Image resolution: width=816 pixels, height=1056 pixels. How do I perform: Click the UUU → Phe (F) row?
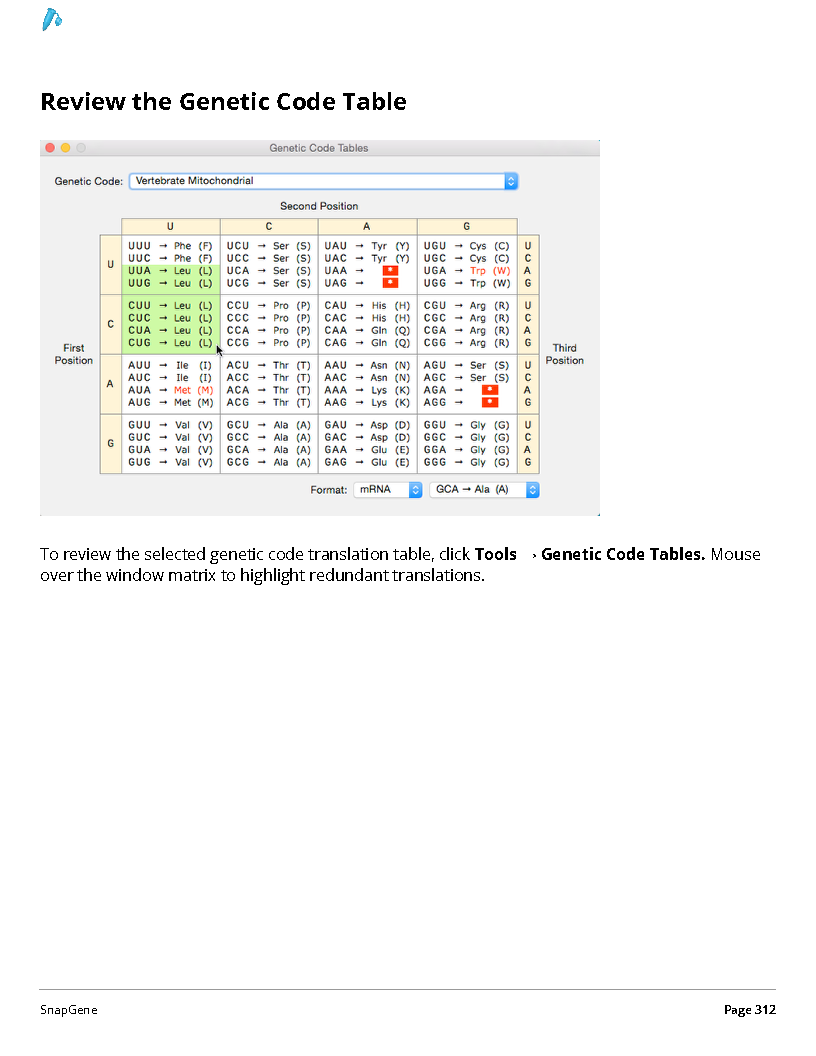170,246
